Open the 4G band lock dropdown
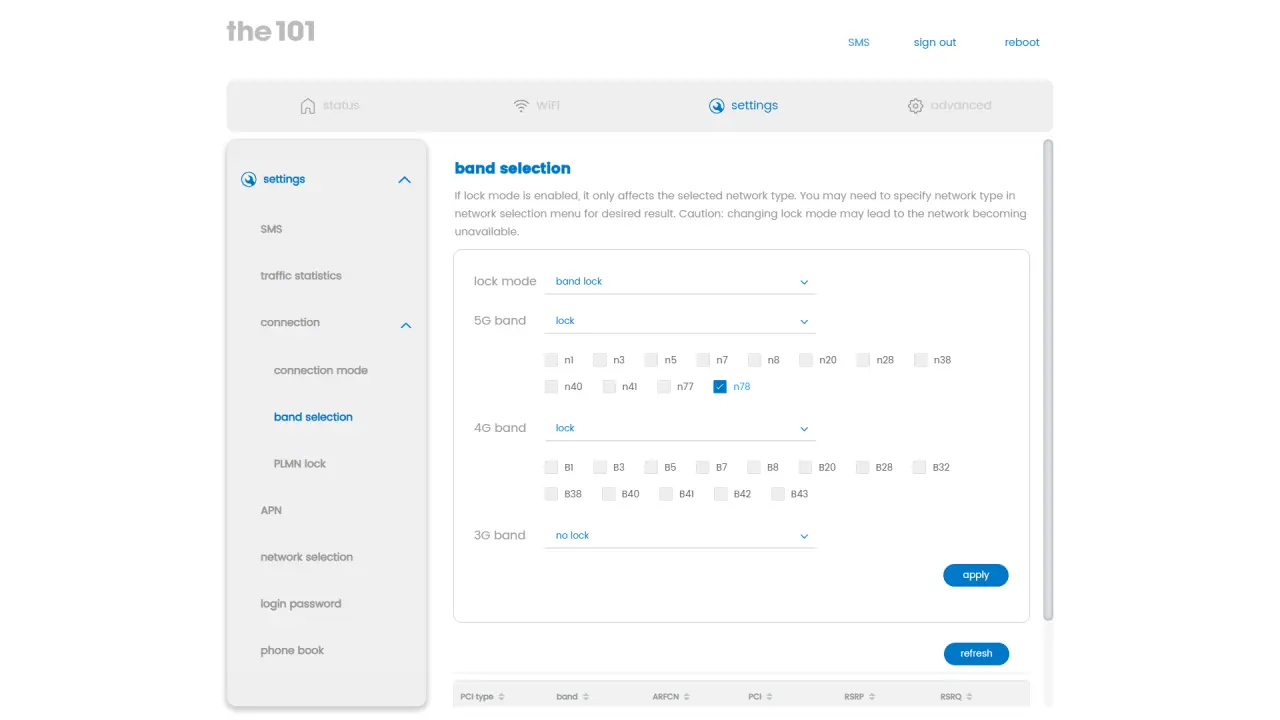This screenshot has height=720, width=1280. (x=681, y=428)
